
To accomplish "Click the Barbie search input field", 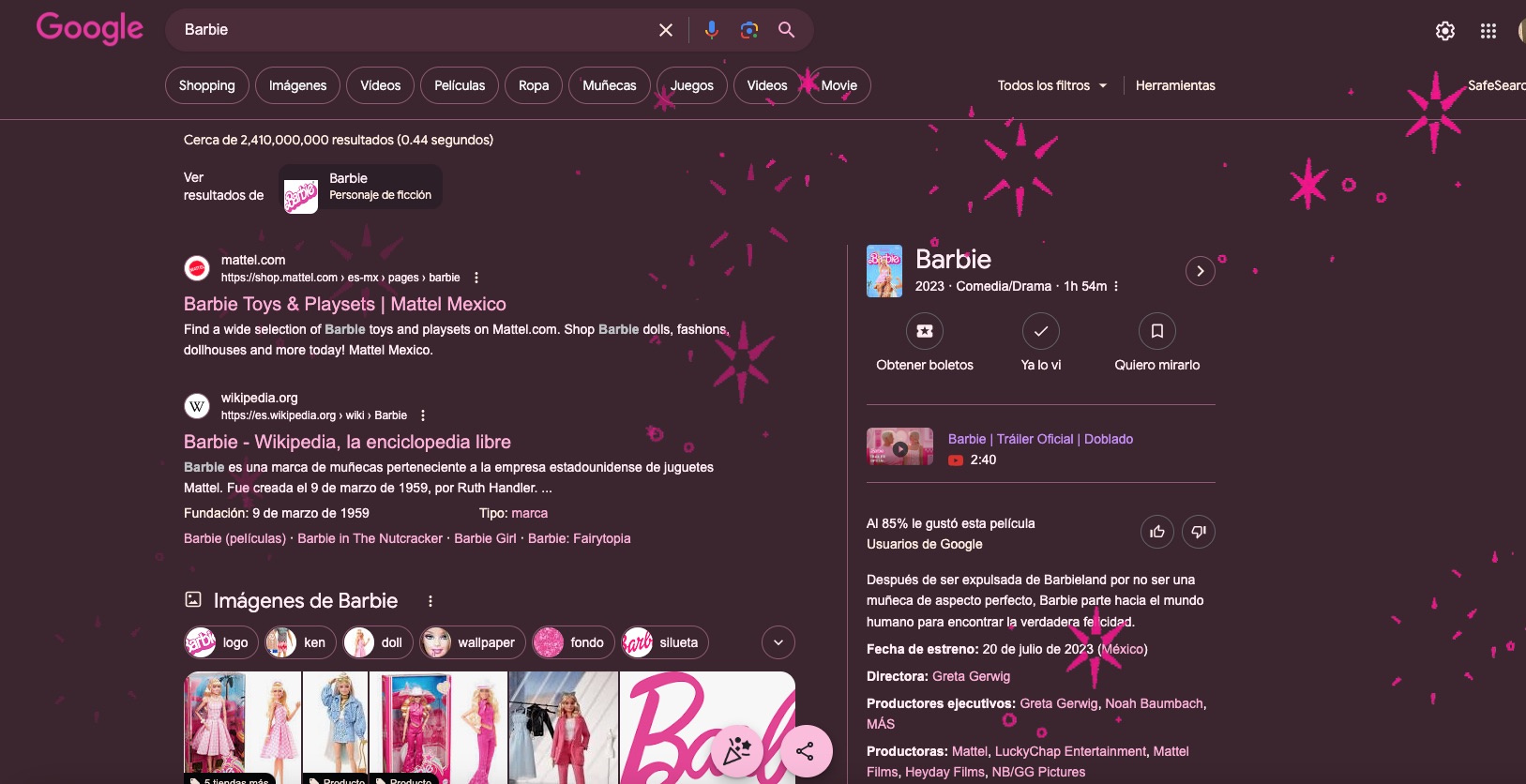I will click(x=413, y=30).
